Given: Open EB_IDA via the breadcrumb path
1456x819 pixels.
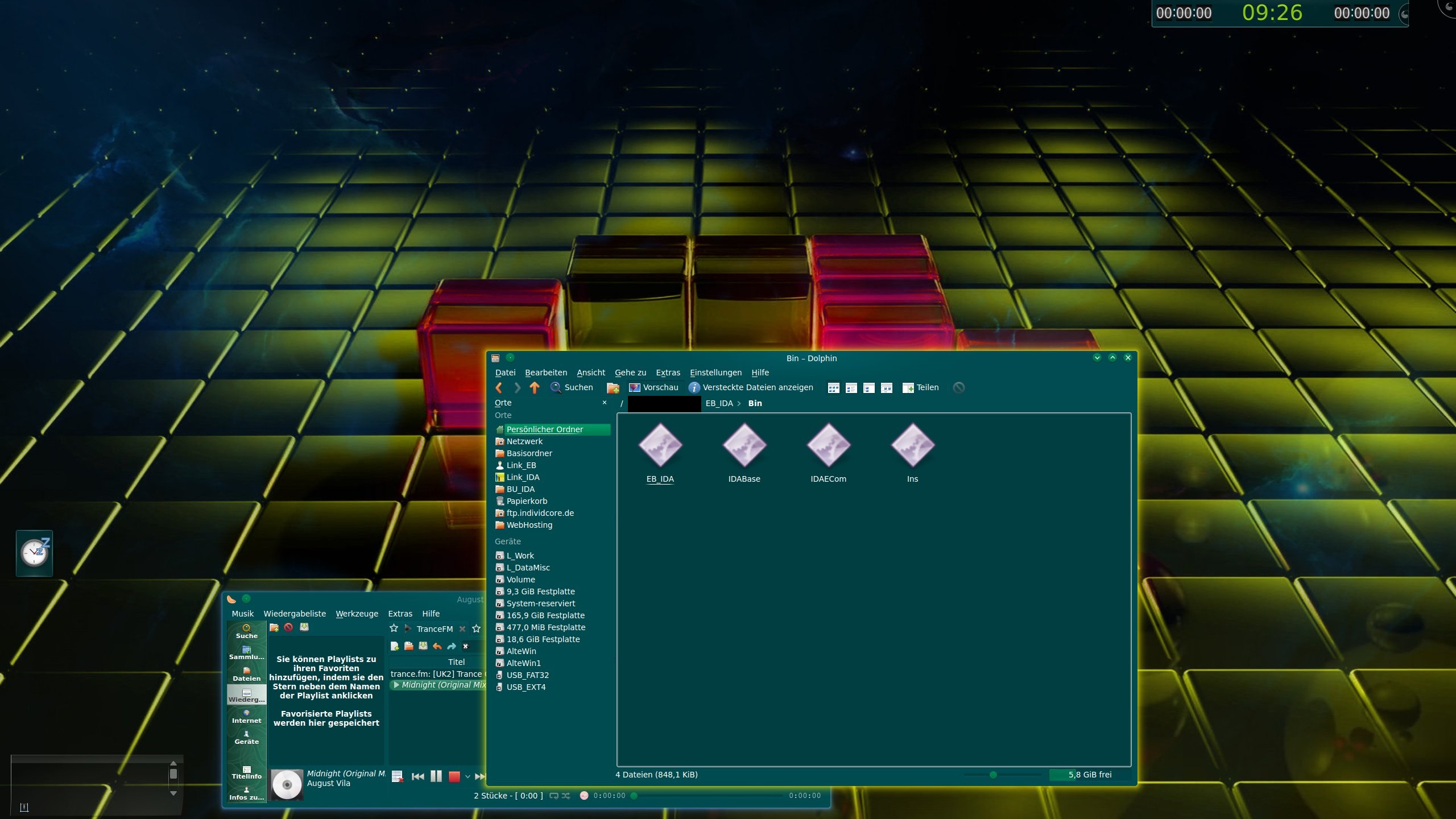Looking at the screenshot, I should point(718,403).
